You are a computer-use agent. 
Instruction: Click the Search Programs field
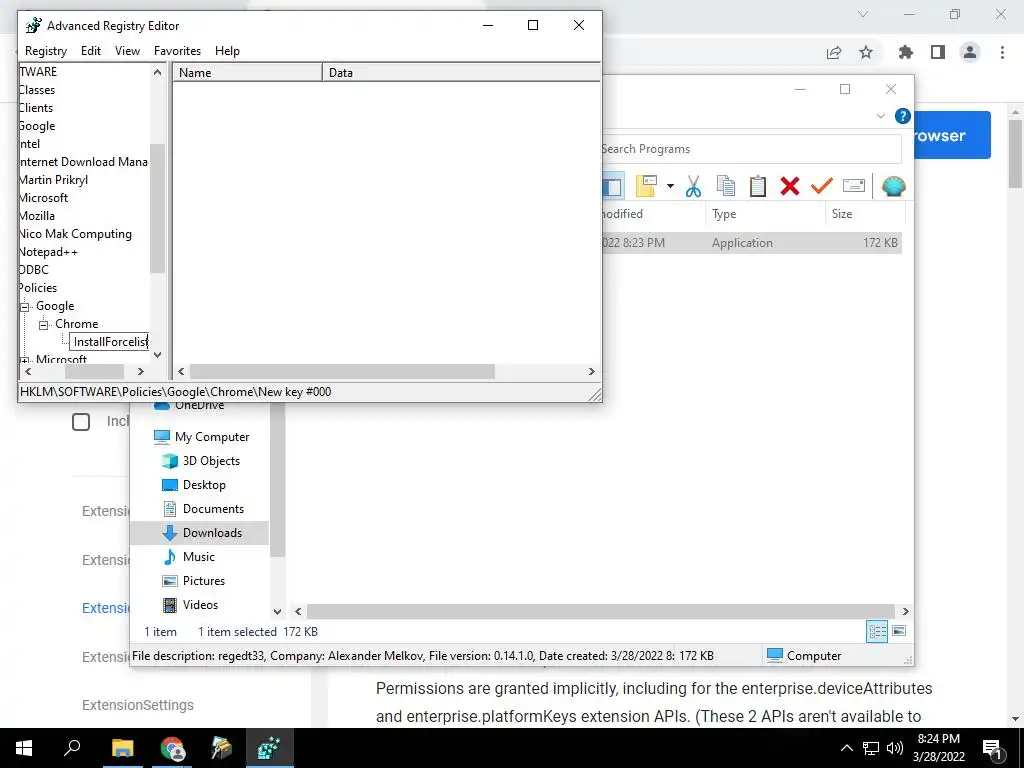tap(751, 149)
